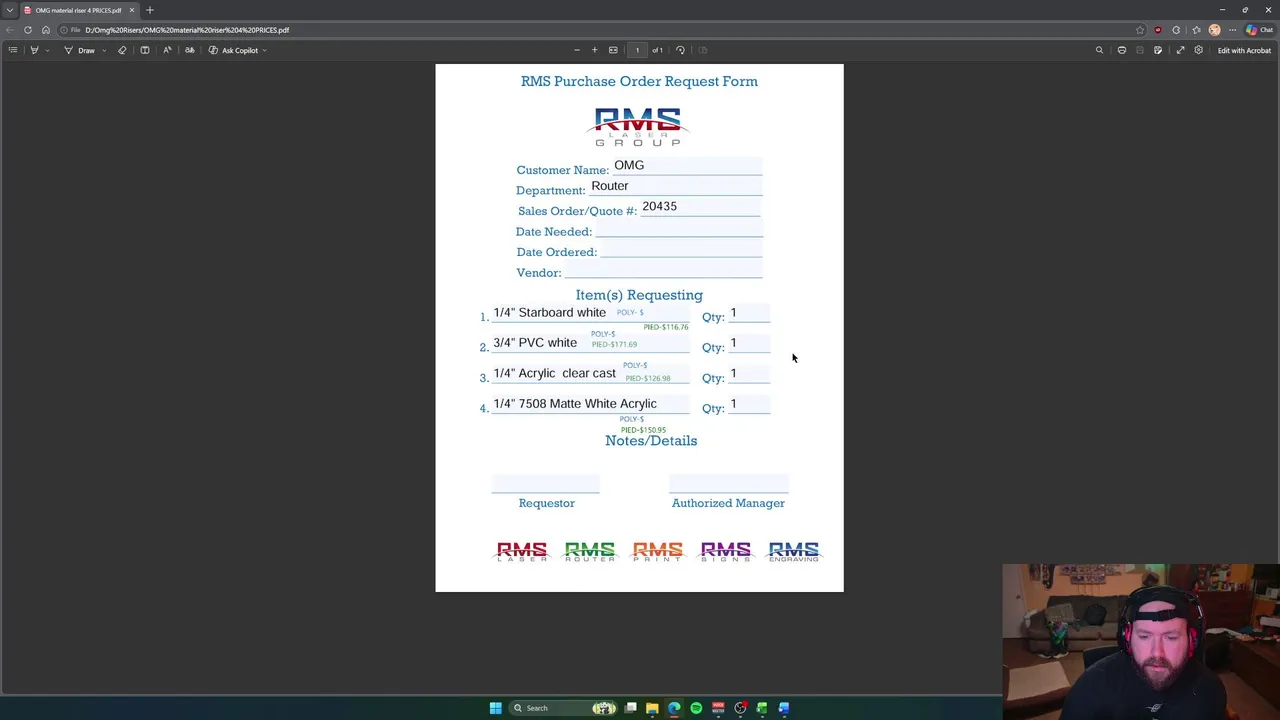Click the Department field showing Router
Image resolution: width=1280 pixels, height=720 pixels.
[675, 187]
